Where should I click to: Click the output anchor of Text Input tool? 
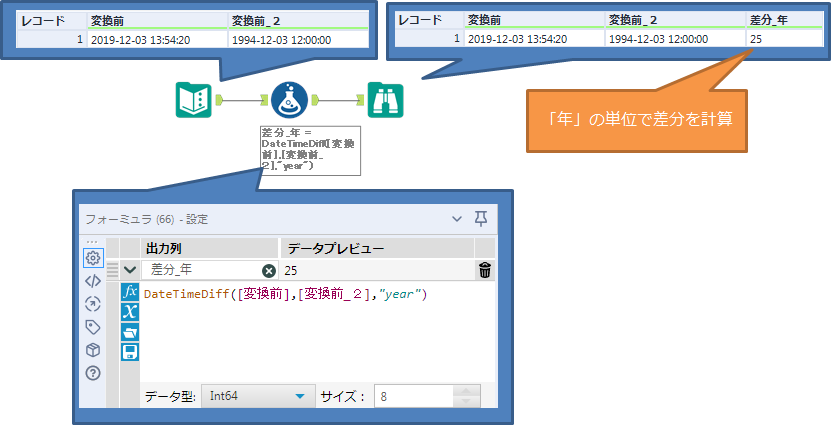(x=219, y=99)
